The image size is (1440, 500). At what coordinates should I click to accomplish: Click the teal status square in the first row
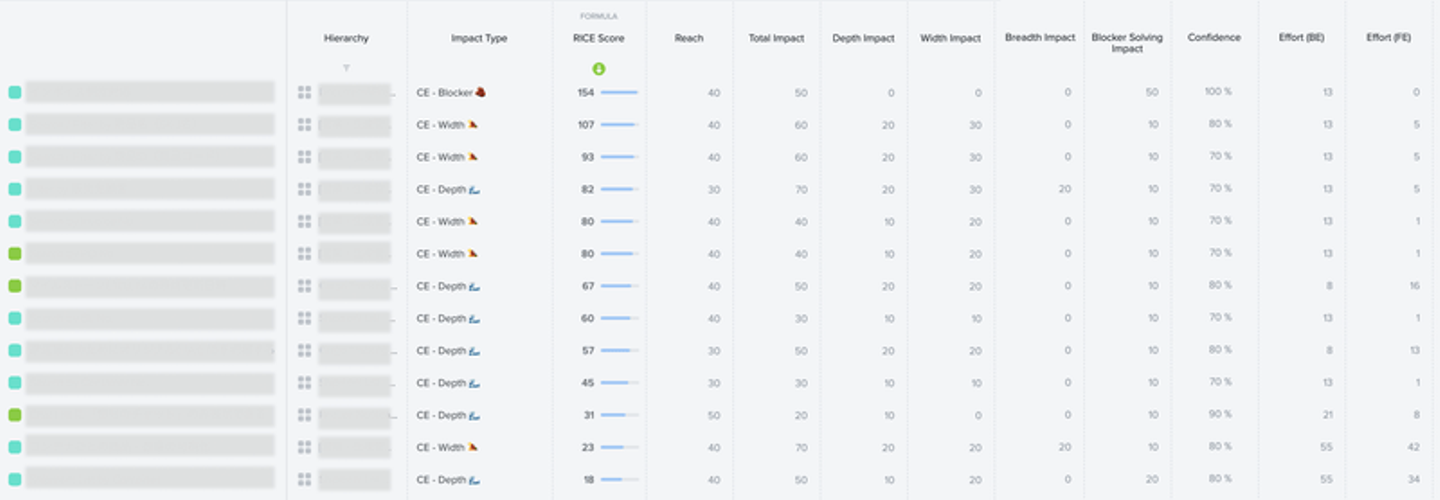15,93
